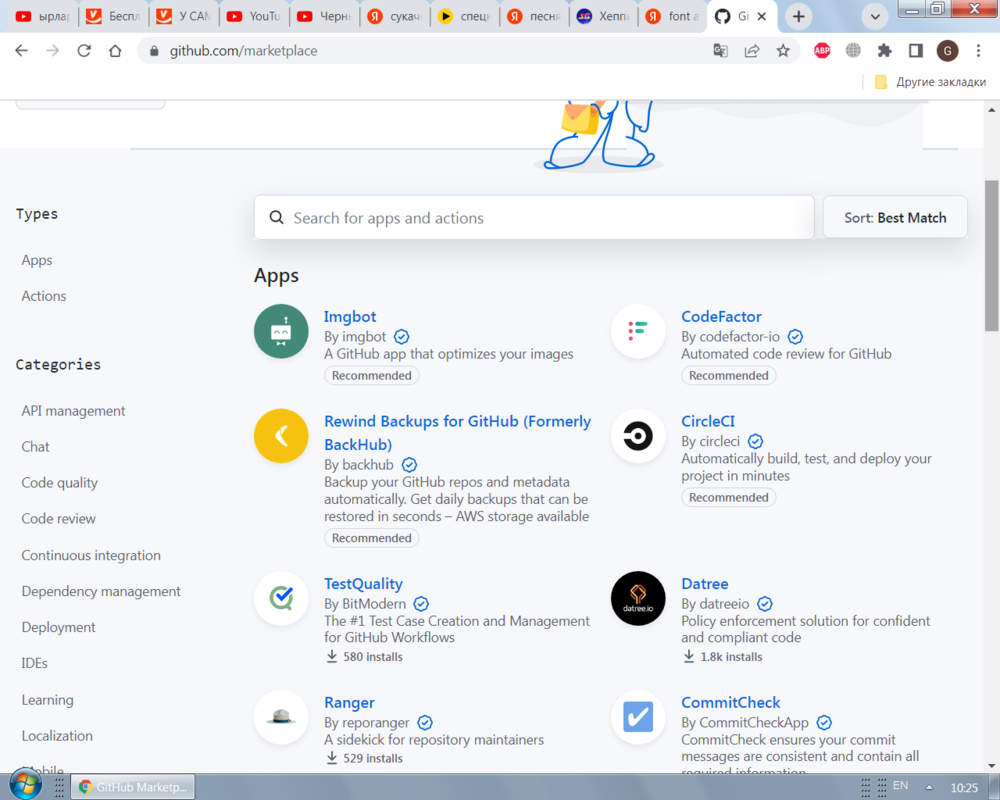Click the page vertical scrollbar thumb
The width and height of the screenshot is (1000, 800).
(992, 255)
